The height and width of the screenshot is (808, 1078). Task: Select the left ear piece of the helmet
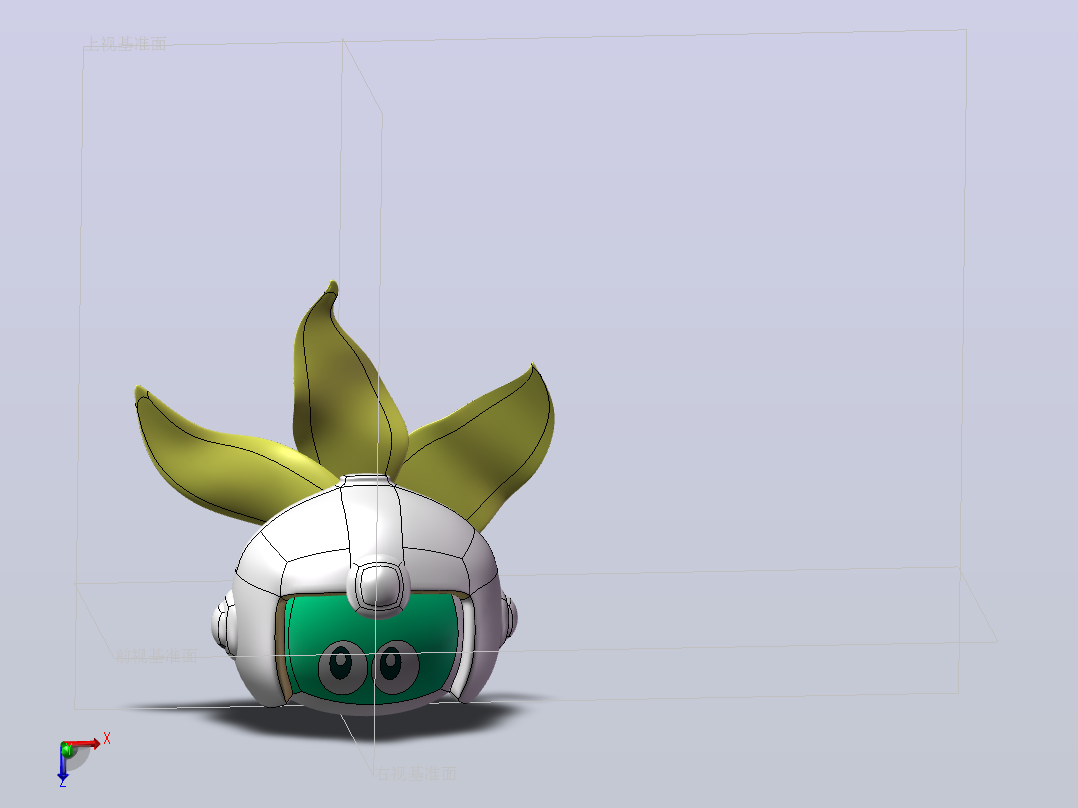point(223,626)
